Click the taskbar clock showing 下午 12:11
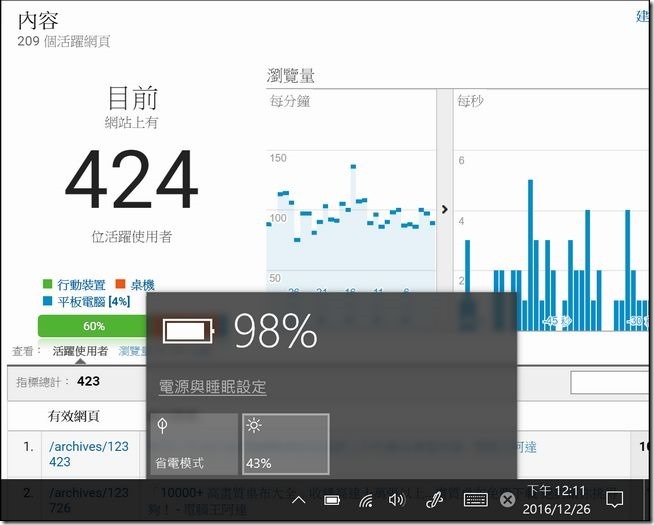Viewport: 654px width, 525px height. coord(556,500)
